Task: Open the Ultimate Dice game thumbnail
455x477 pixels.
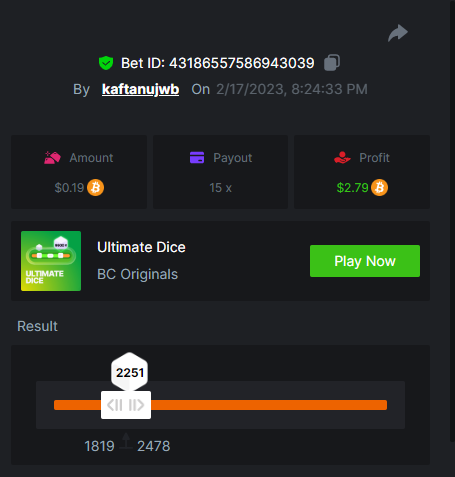Action: tap(51, 261)
